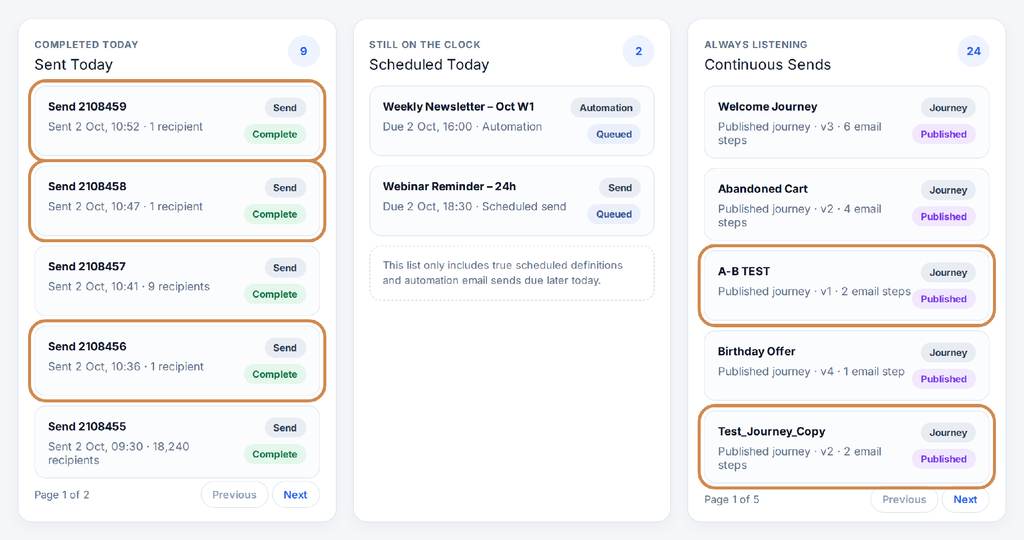Select the Send 2108456 title
The image size is (1024, 540).
click(x=87, y=347)
